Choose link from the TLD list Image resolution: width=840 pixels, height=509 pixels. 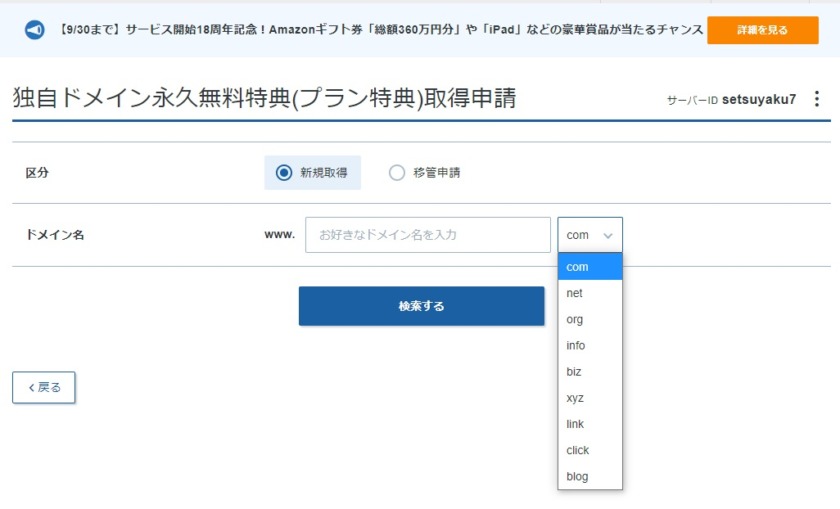[x=590, y=424]
